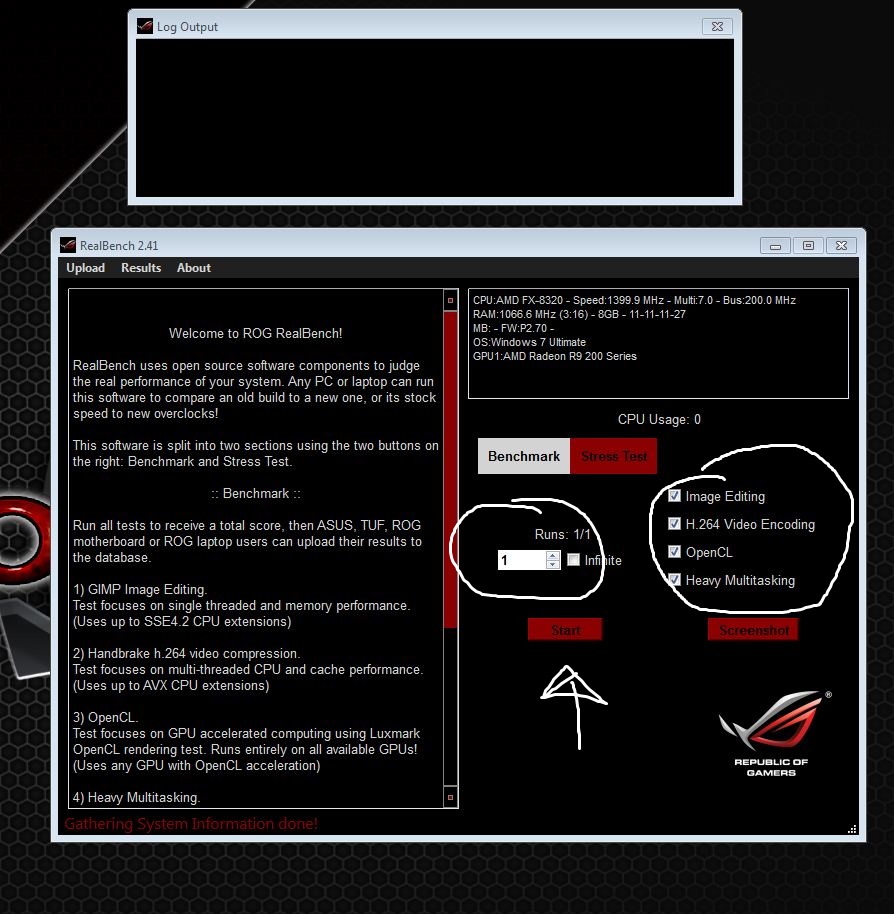Uncheck the OpenCL test checkbox
The image size is (894, 914).
click(674, 551)
